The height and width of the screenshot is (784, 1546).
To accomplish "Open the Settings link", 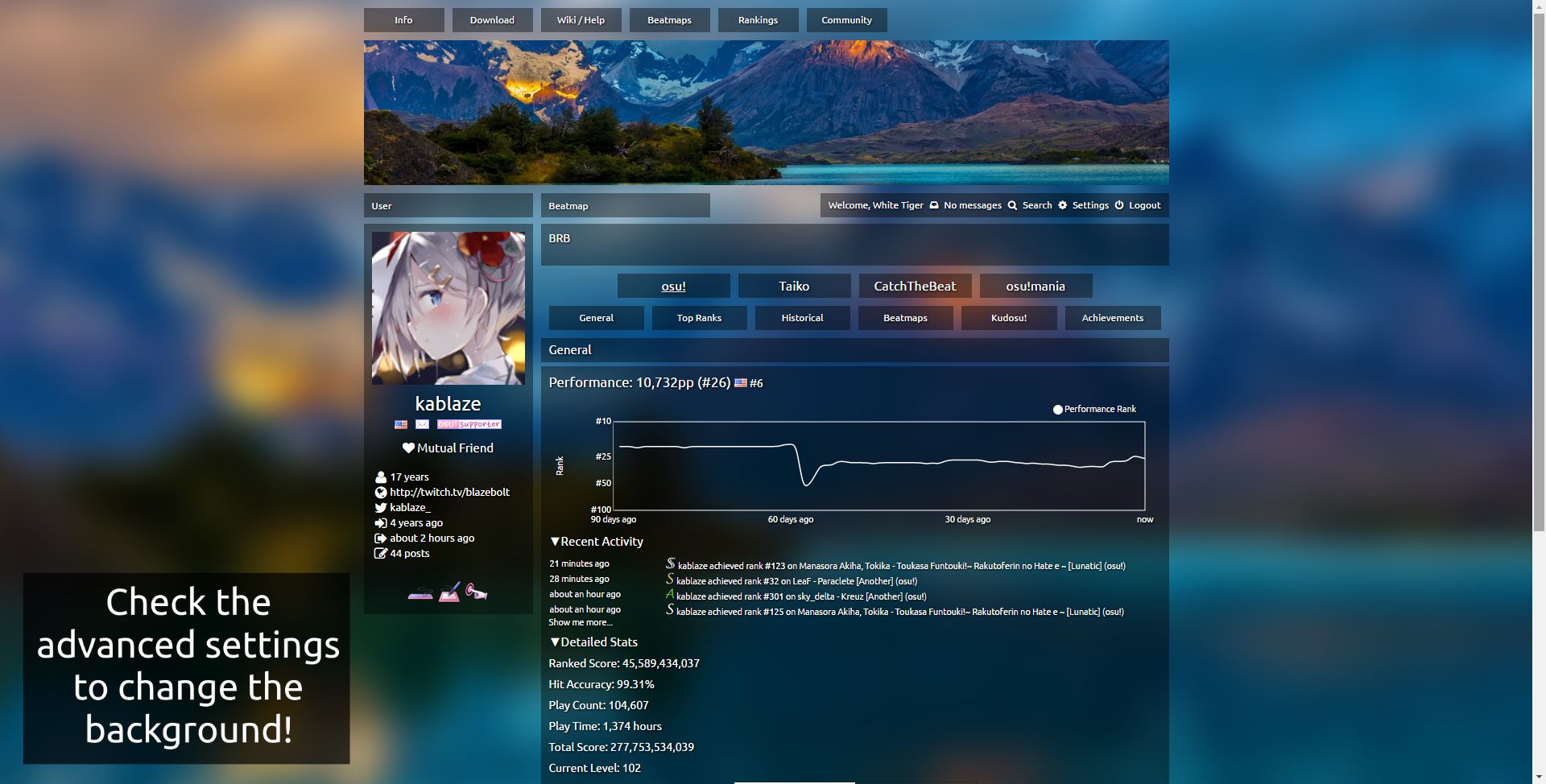I will [x=1090, y=205].
